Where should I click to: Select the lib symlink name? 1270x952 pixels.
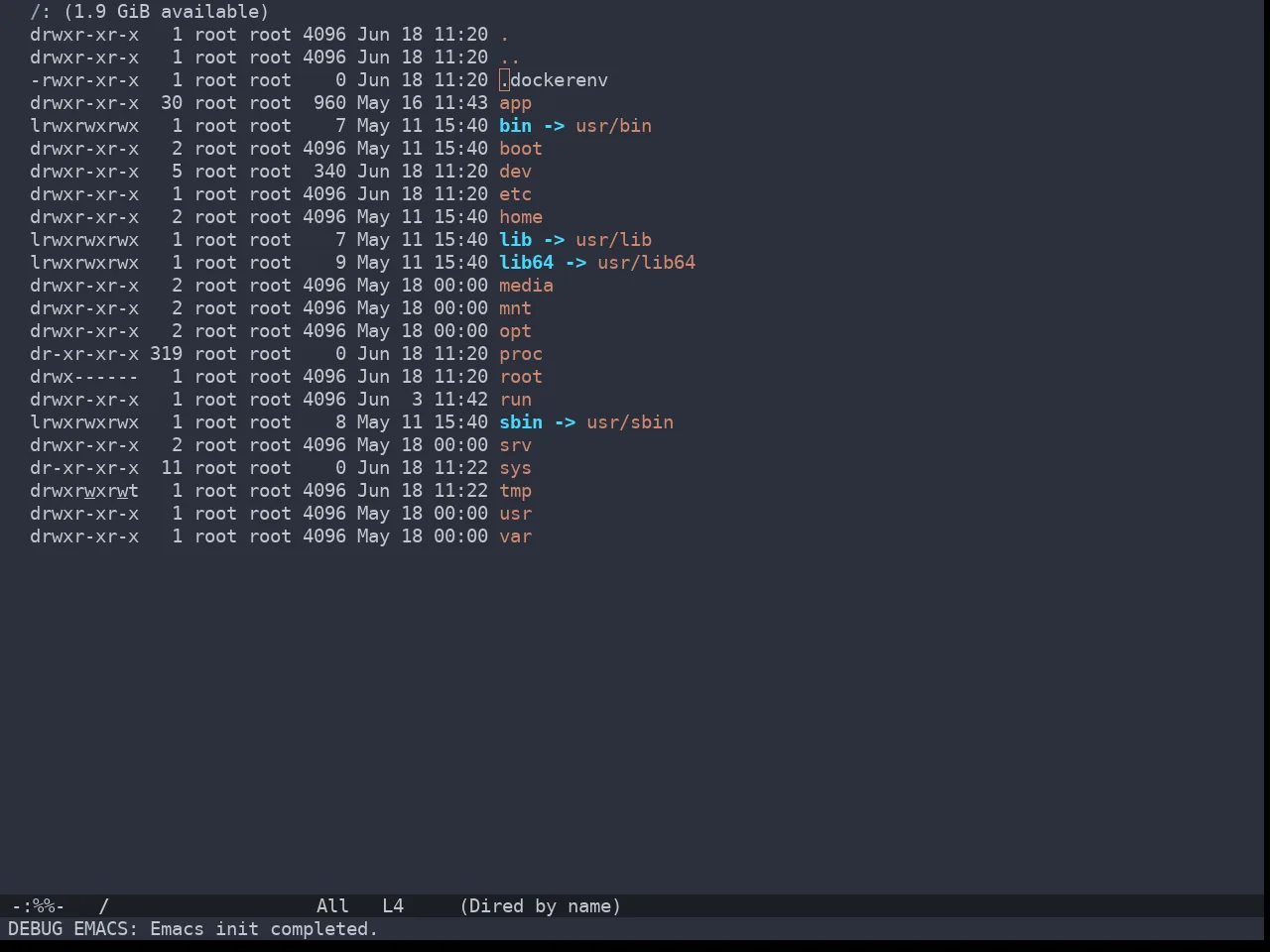coord(515,240)
